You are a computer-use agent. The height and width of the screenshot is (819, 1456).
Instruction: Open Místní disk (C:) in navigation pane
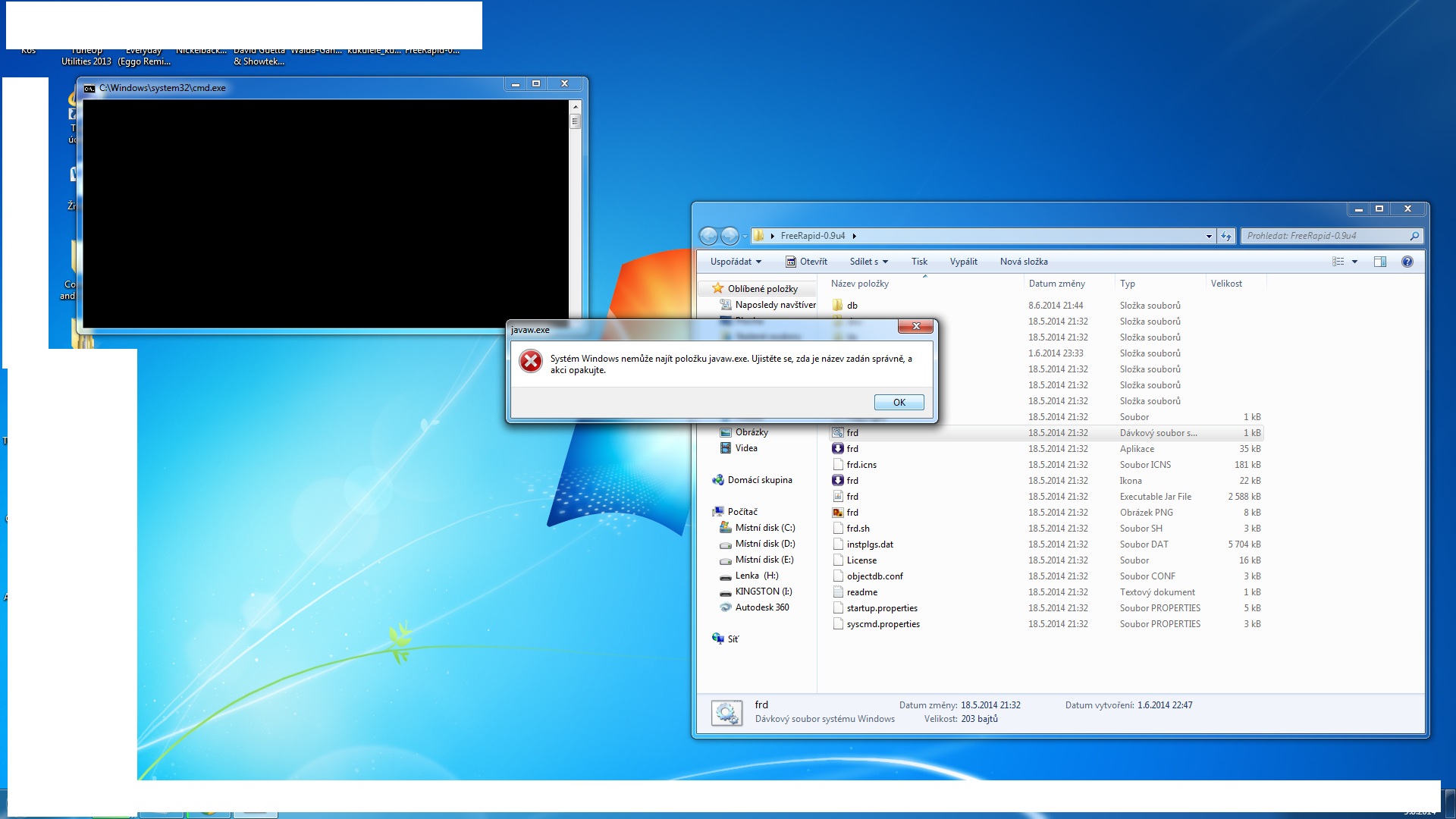(x=764, y=528)
